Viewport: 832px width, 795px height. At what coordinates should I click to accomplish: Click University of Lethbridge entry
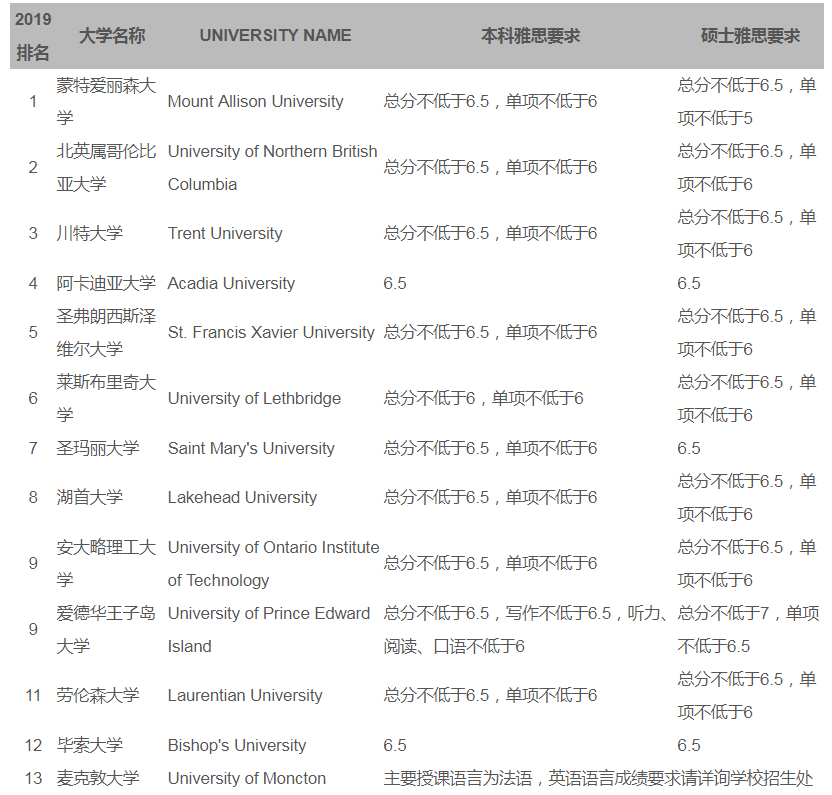coord(254,398)
